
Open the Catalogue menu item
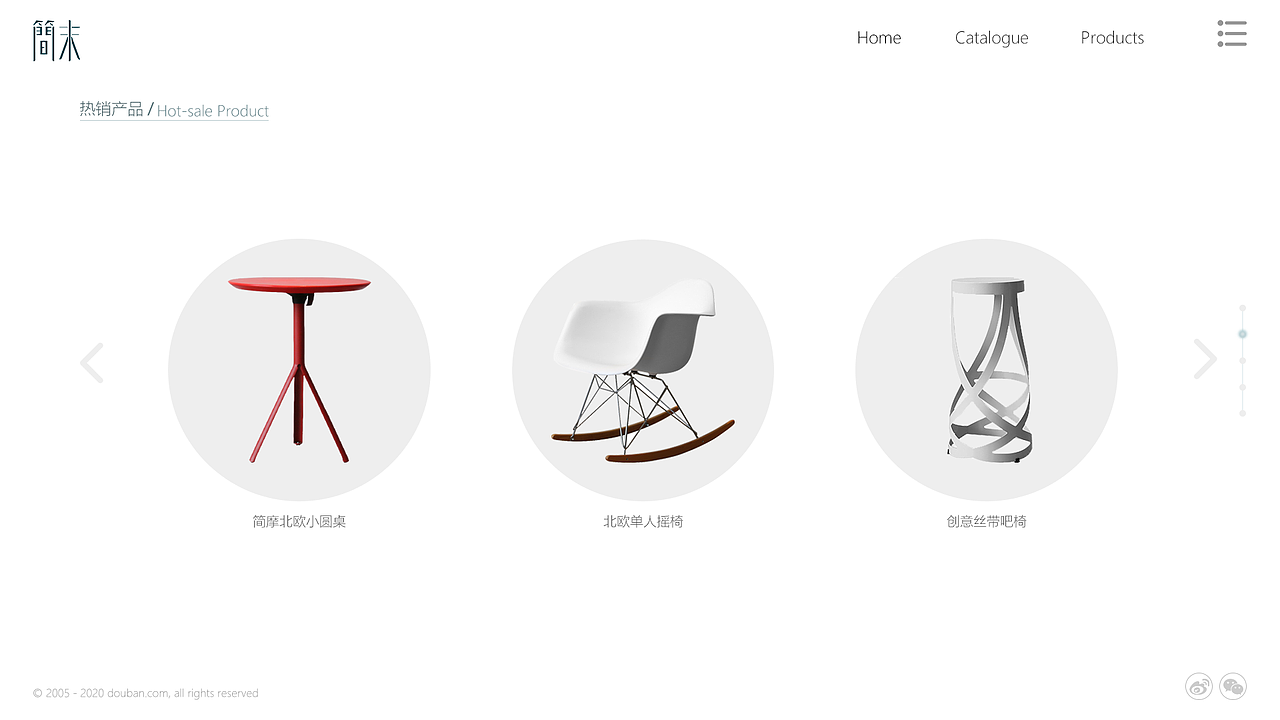click(991, 38)
